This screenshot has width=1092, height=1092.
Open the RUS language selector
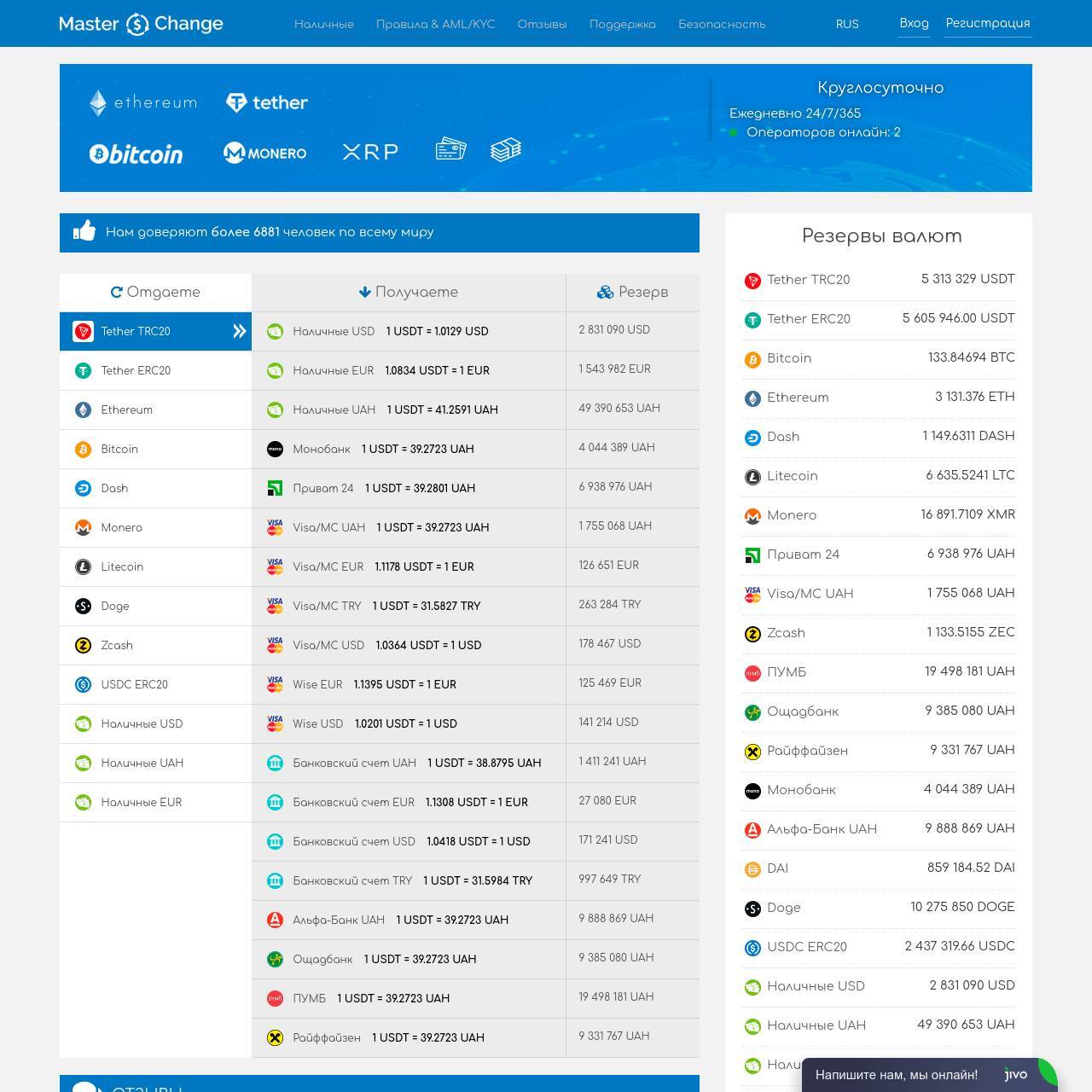[x=847, y=24]
